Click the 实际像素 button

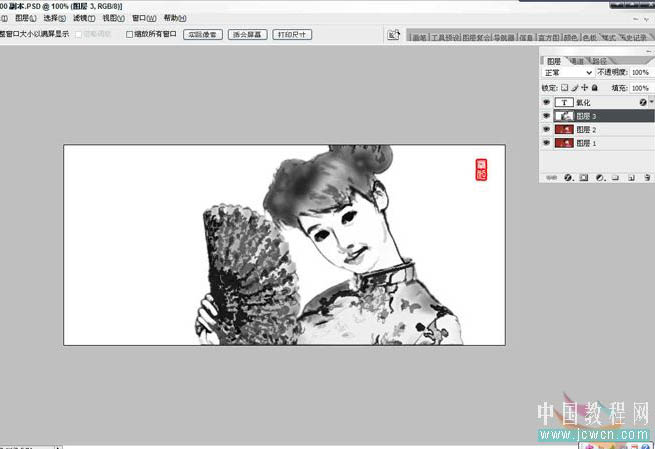201,34
